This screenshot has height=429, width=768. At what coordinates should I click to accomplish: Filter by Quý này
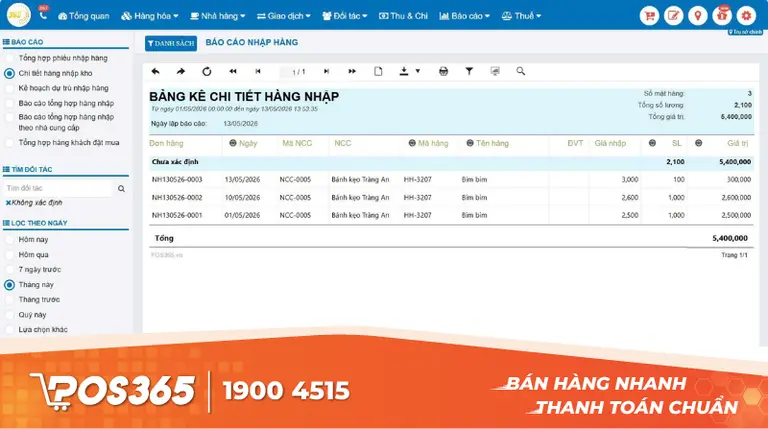26,315
